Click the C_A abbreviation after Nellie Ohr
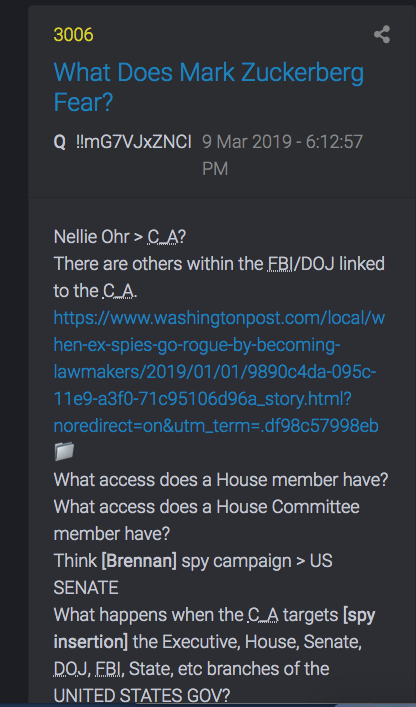 [162, 237]
